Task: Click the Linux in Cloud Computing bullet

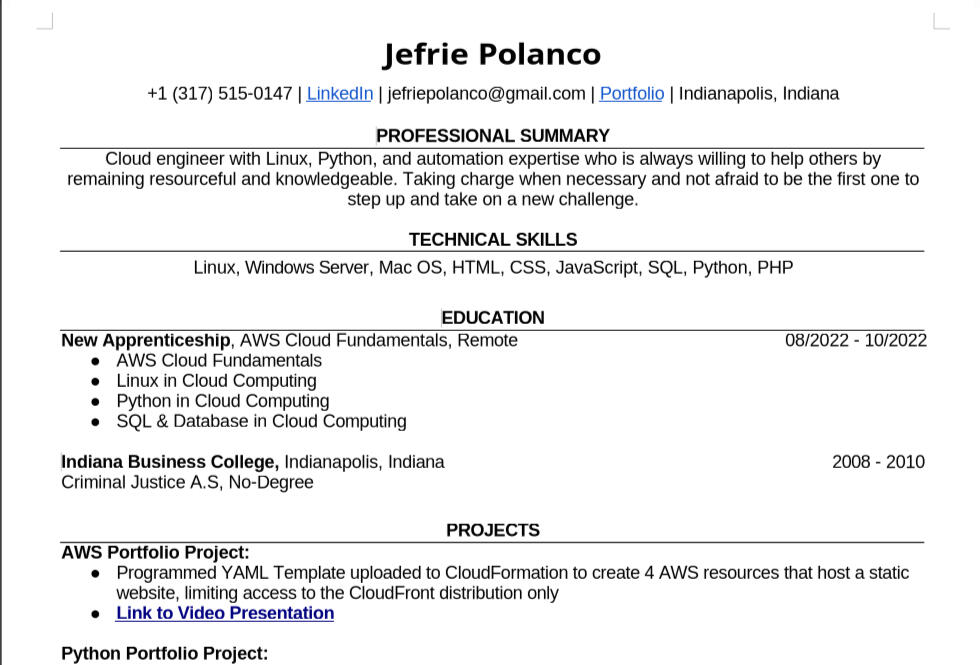Action: point(216,381)
